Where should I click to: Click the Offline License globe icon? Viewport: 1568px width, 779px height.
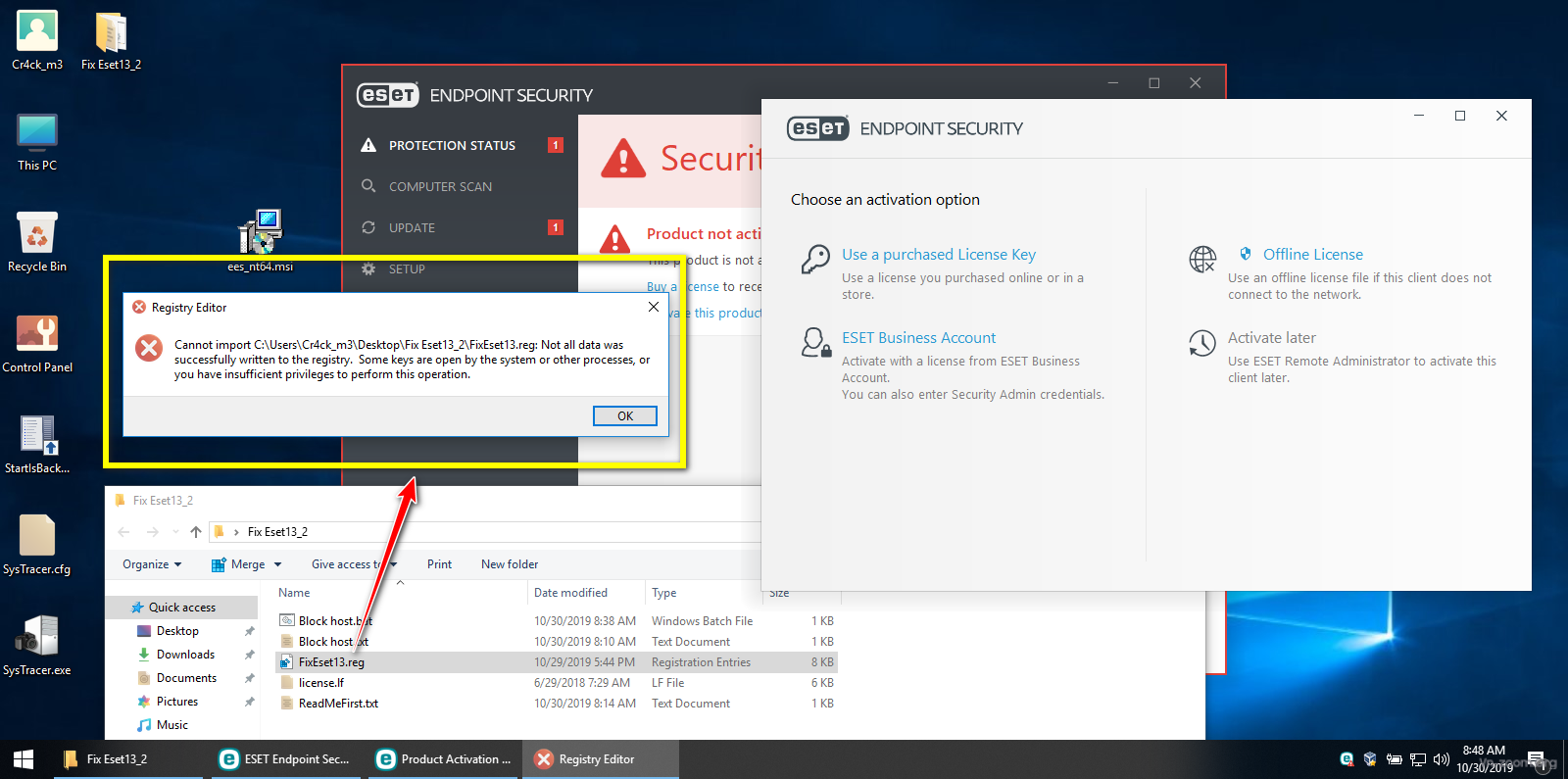point(1202,260)
